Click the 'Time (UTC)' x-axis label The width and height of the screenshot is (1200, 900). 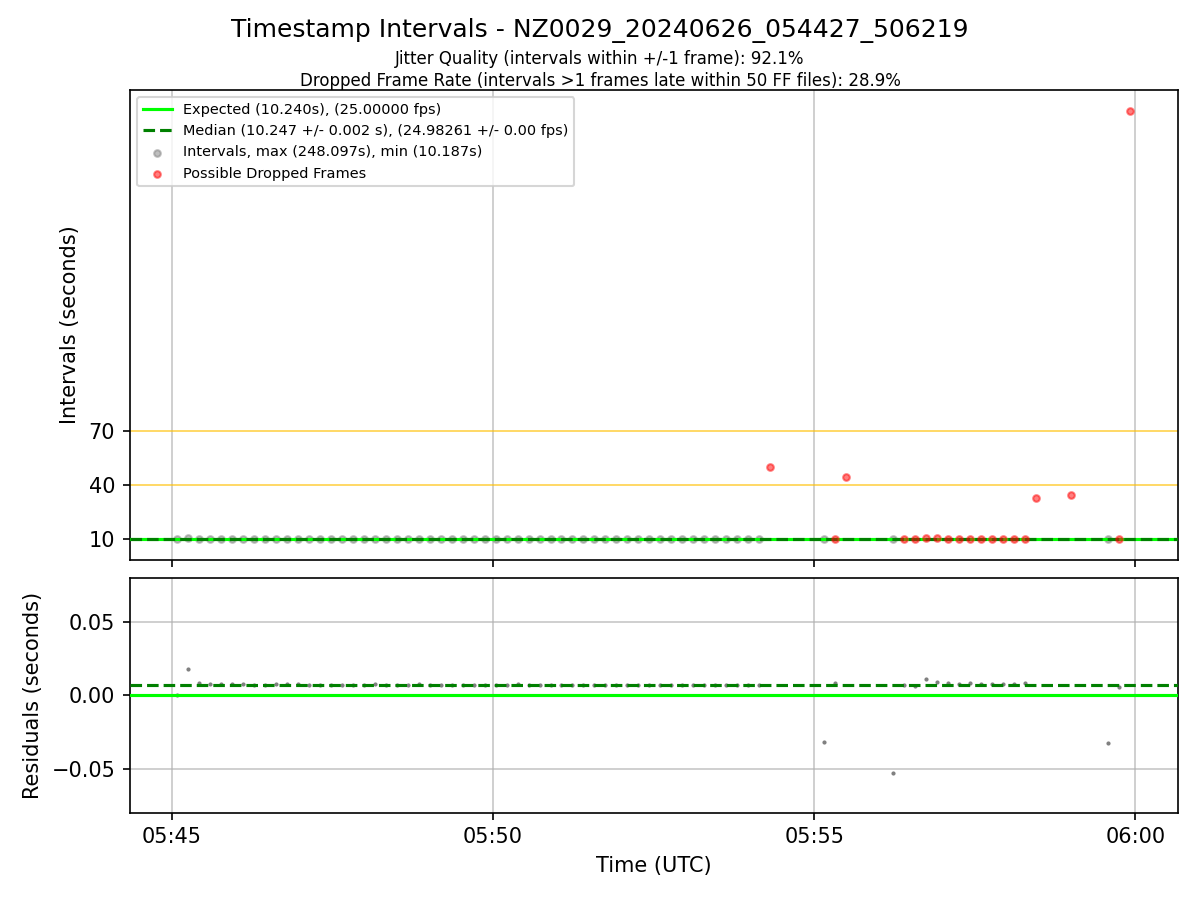point(654,865)
